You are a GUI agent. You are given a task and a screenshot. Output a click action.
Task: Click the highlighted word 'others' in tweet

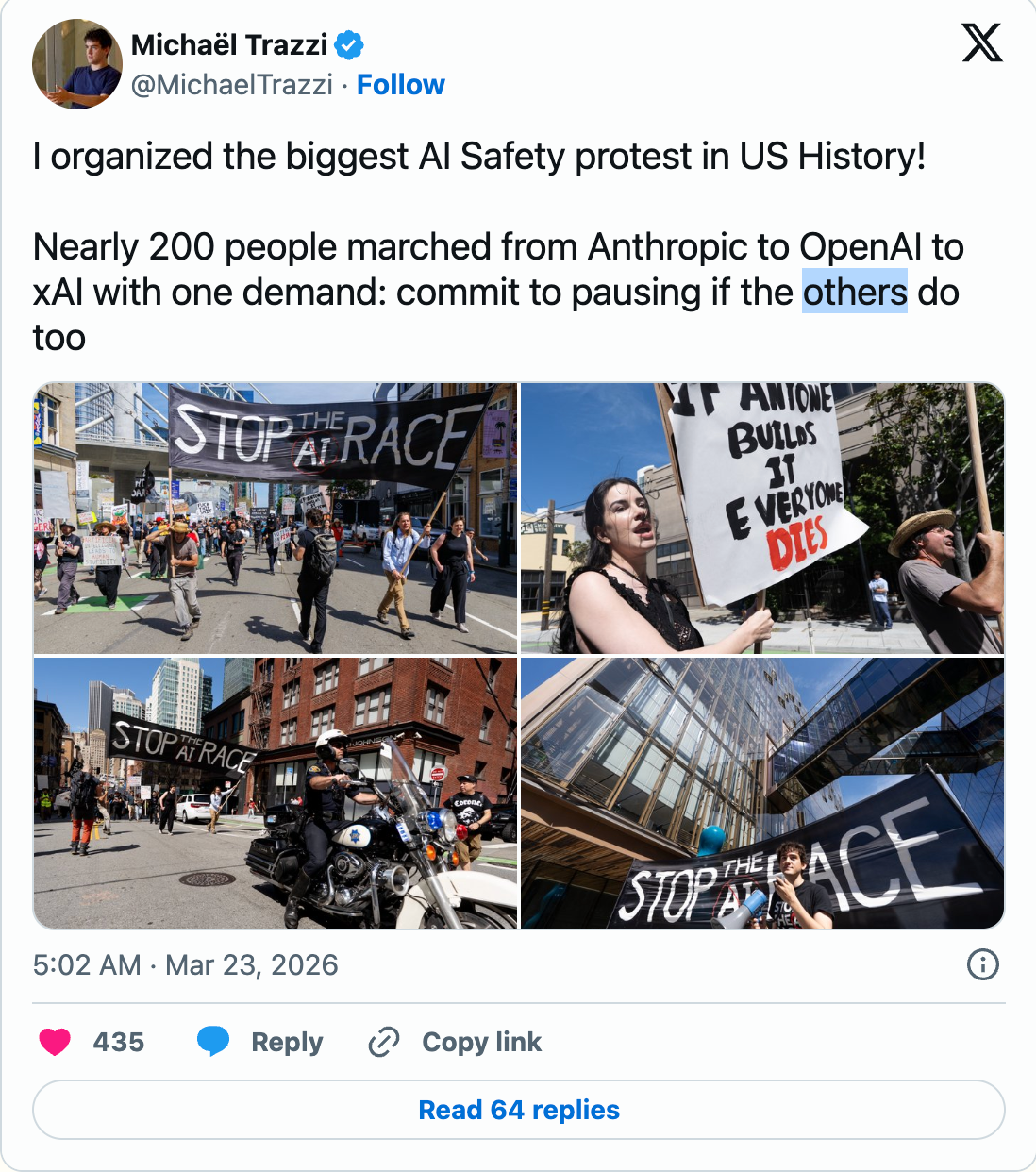coord(855,292)
